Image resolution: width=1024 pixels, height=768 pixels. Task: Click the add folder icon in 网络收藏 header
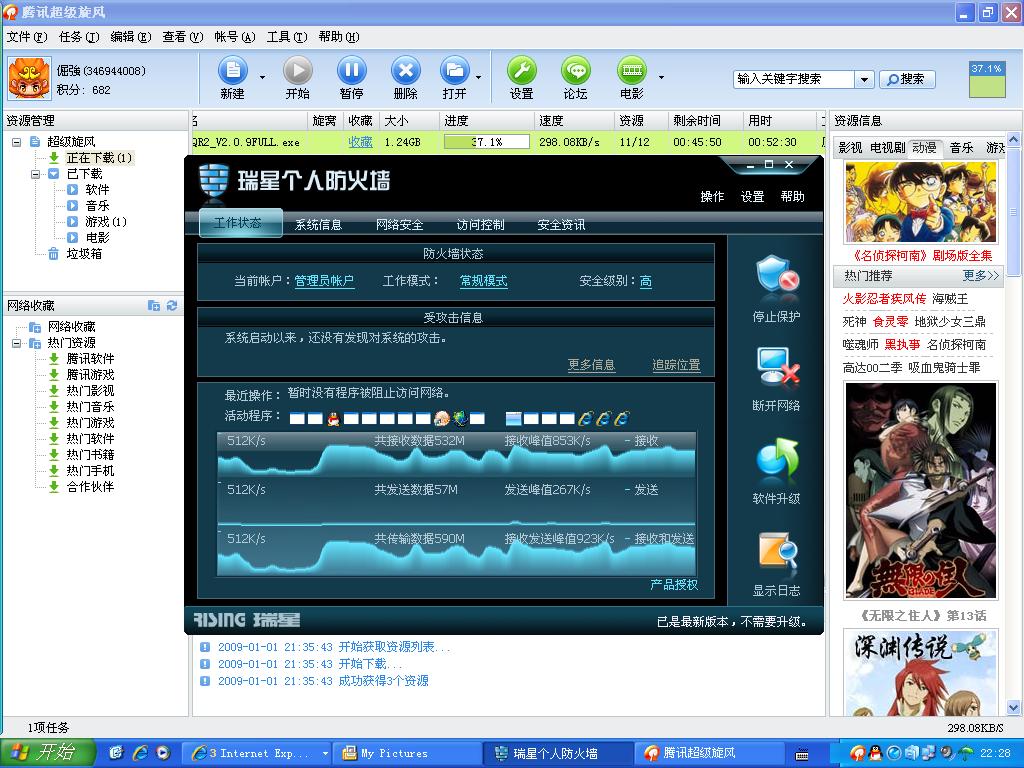(154, 305)
